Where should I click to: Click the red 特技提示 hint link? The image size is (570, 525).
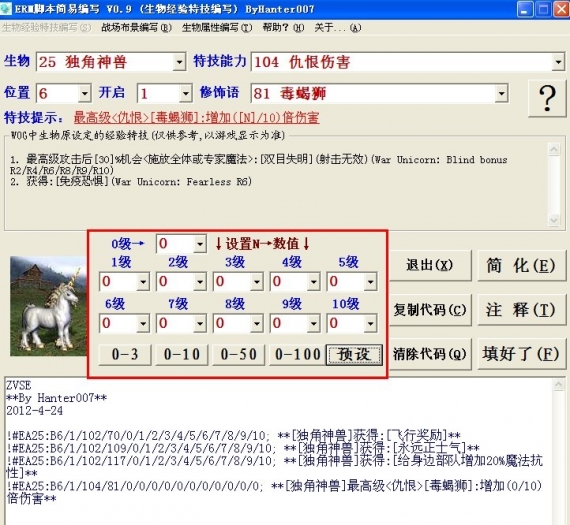click(197, 117)
